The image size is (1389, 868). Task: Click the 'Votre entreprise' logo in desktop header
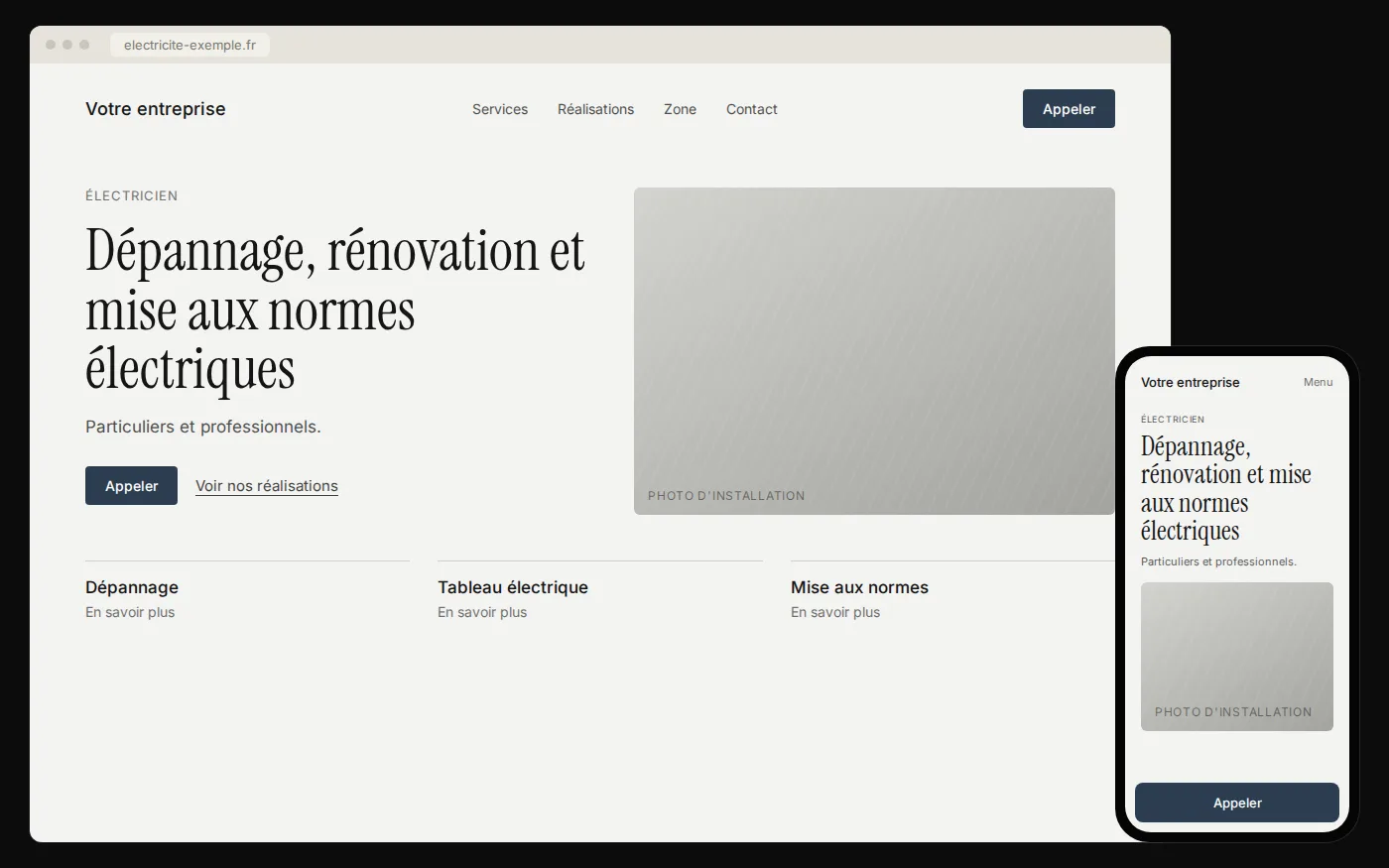tap(156, 109)
